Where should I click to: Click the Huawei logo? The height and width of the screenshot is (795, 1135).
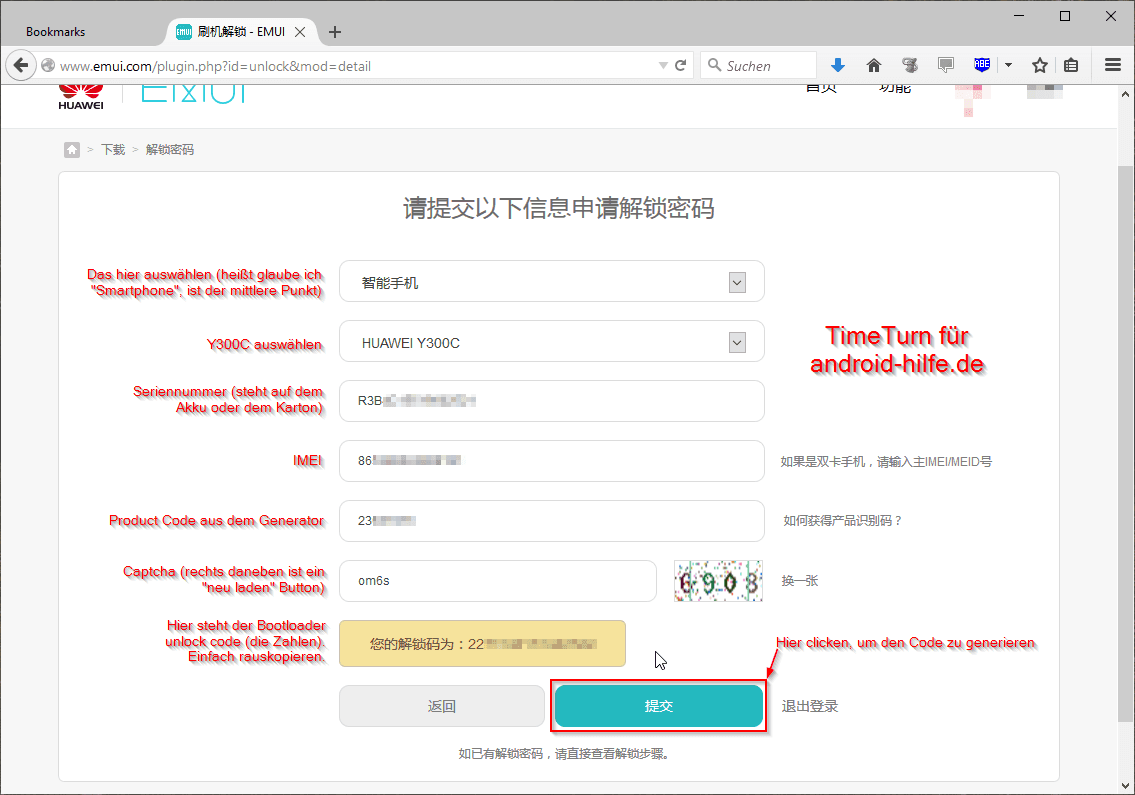click(x=81, y=97)
